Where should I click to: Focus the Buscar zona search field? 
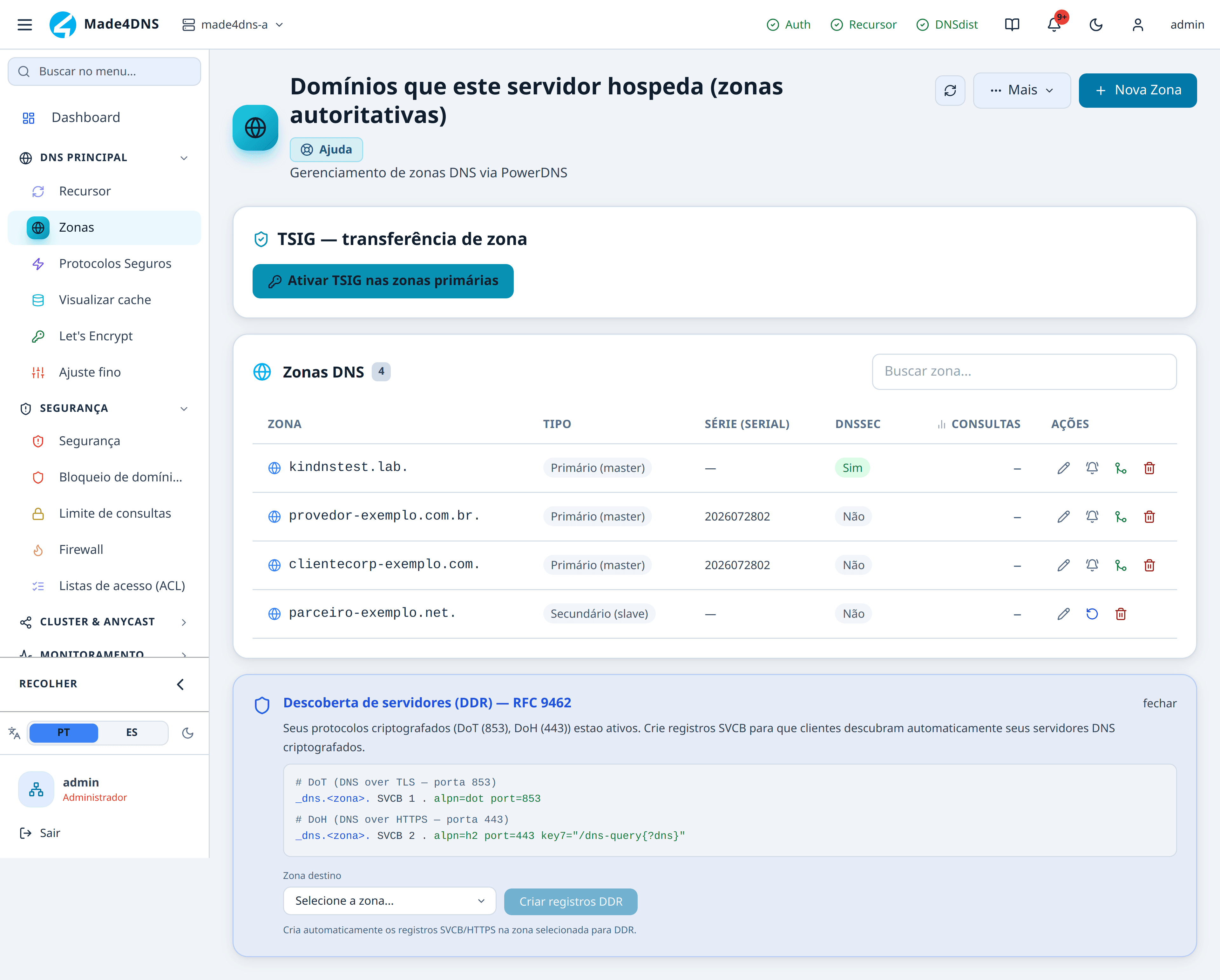point(1024,371)
